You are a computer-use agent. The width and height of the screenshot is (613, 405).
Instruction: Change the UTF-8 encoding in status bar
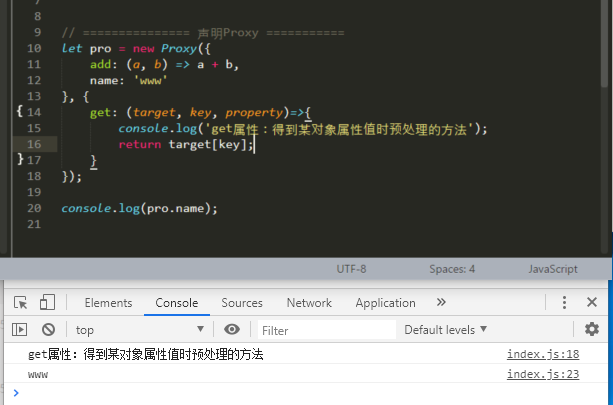click(351, 269)
